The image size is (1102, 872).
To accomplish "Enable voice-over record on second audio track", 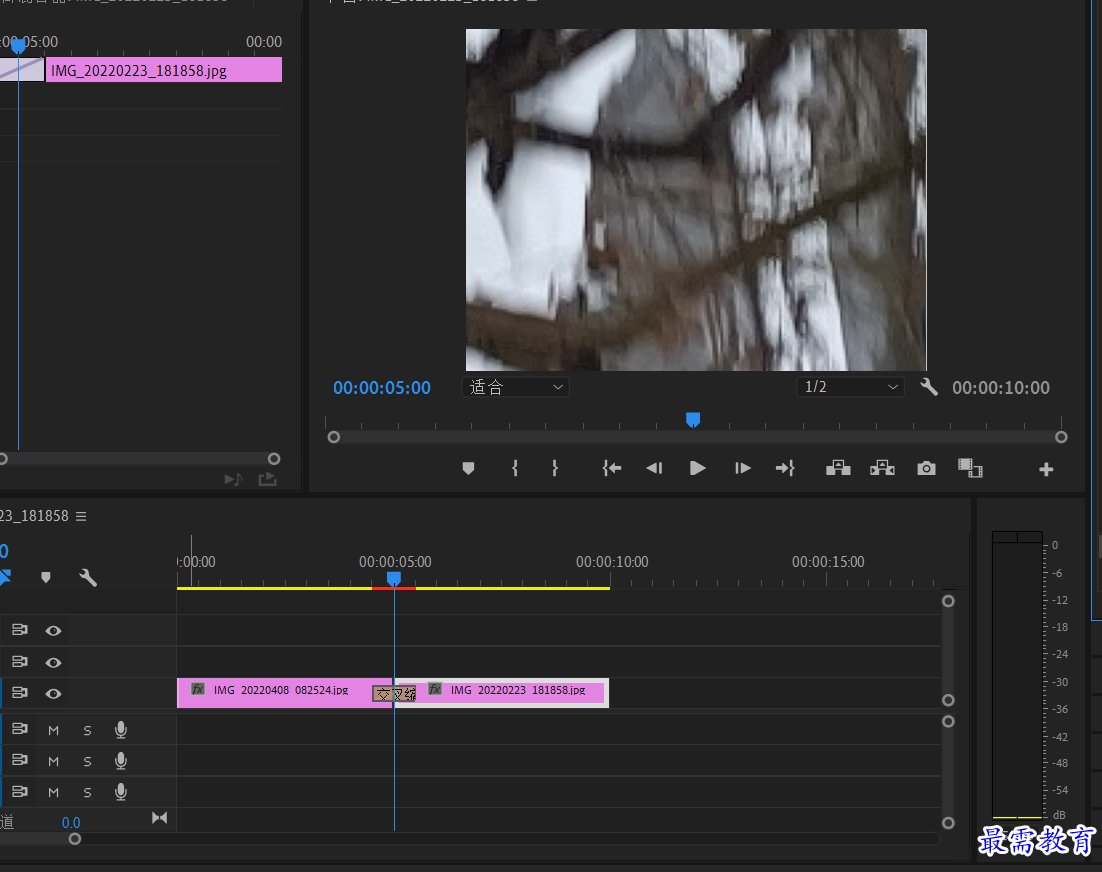I will pyautogui.click(x=121, y=761).
